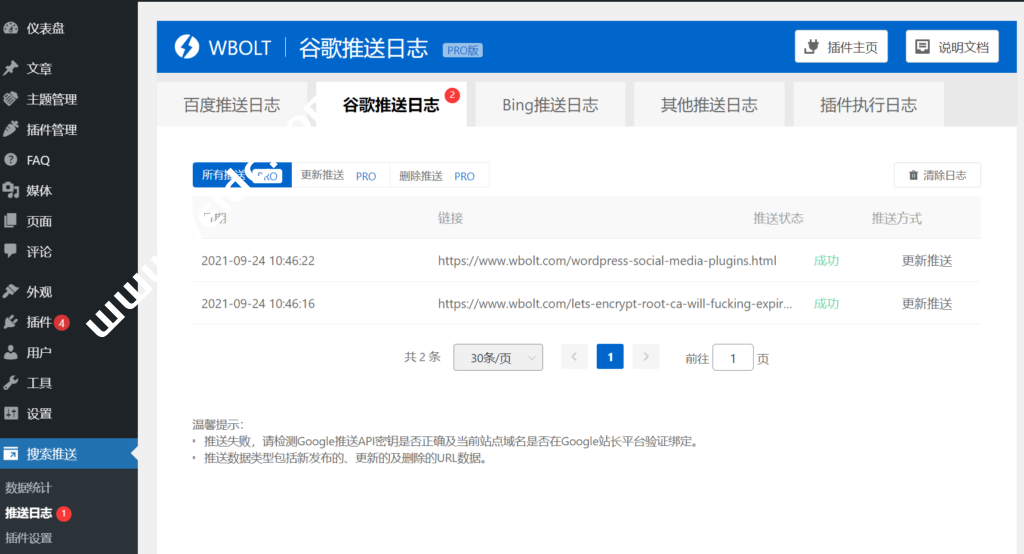Open the 仪表盘 dashboard icon
The width and height of the screenshot is (1024, 554).
point(10,28)
